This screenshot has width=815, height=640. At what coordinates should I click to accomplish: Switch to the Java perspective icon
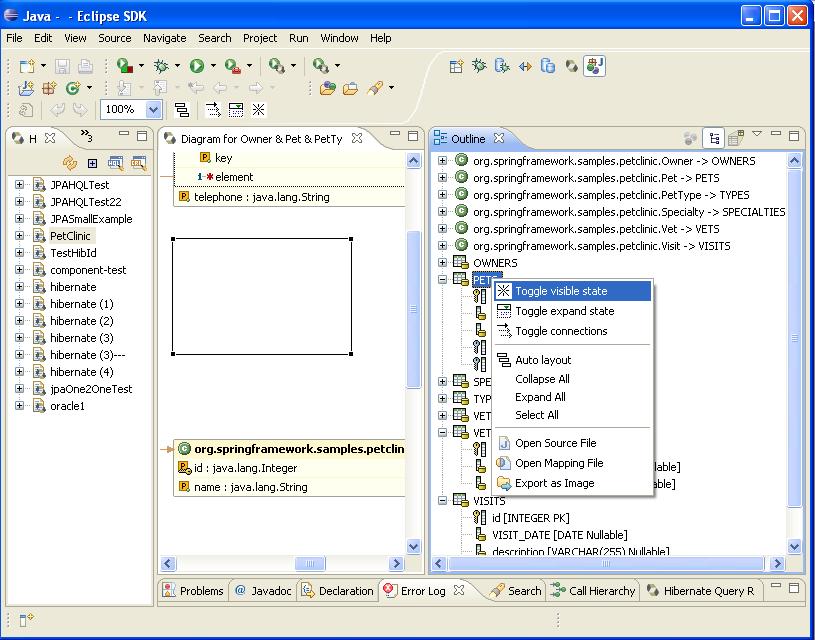click(x=595, y=66)
